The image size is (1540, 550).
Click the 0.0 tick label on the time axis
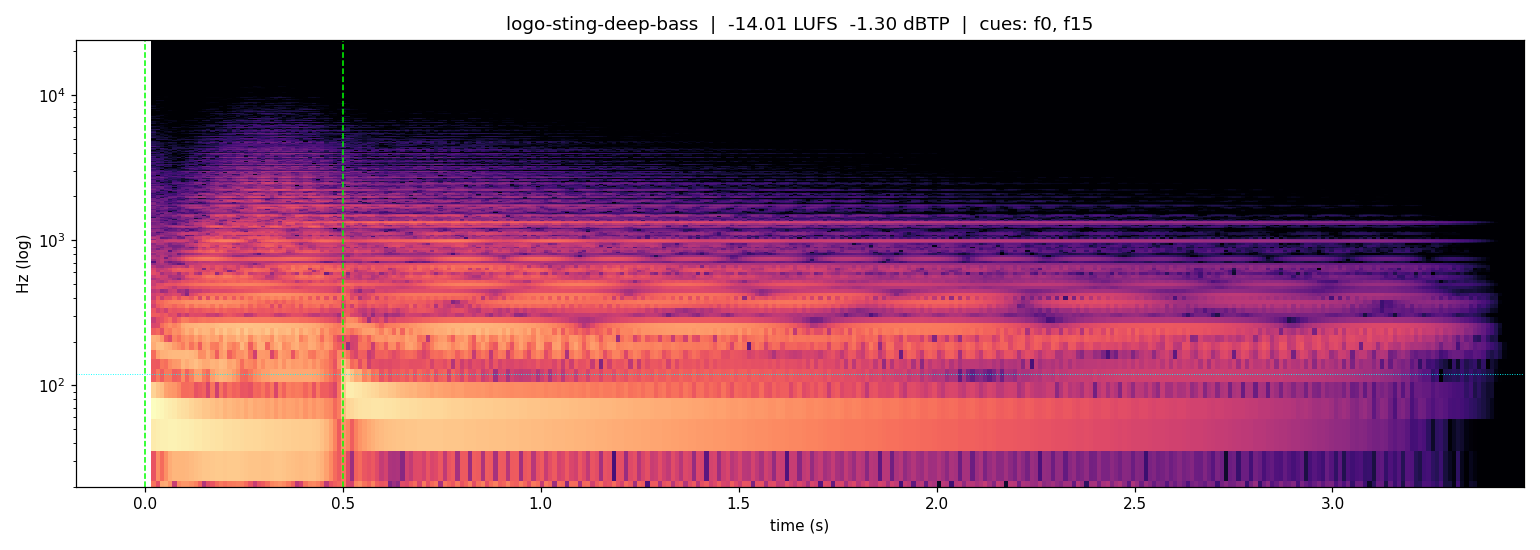pos(145,504)
